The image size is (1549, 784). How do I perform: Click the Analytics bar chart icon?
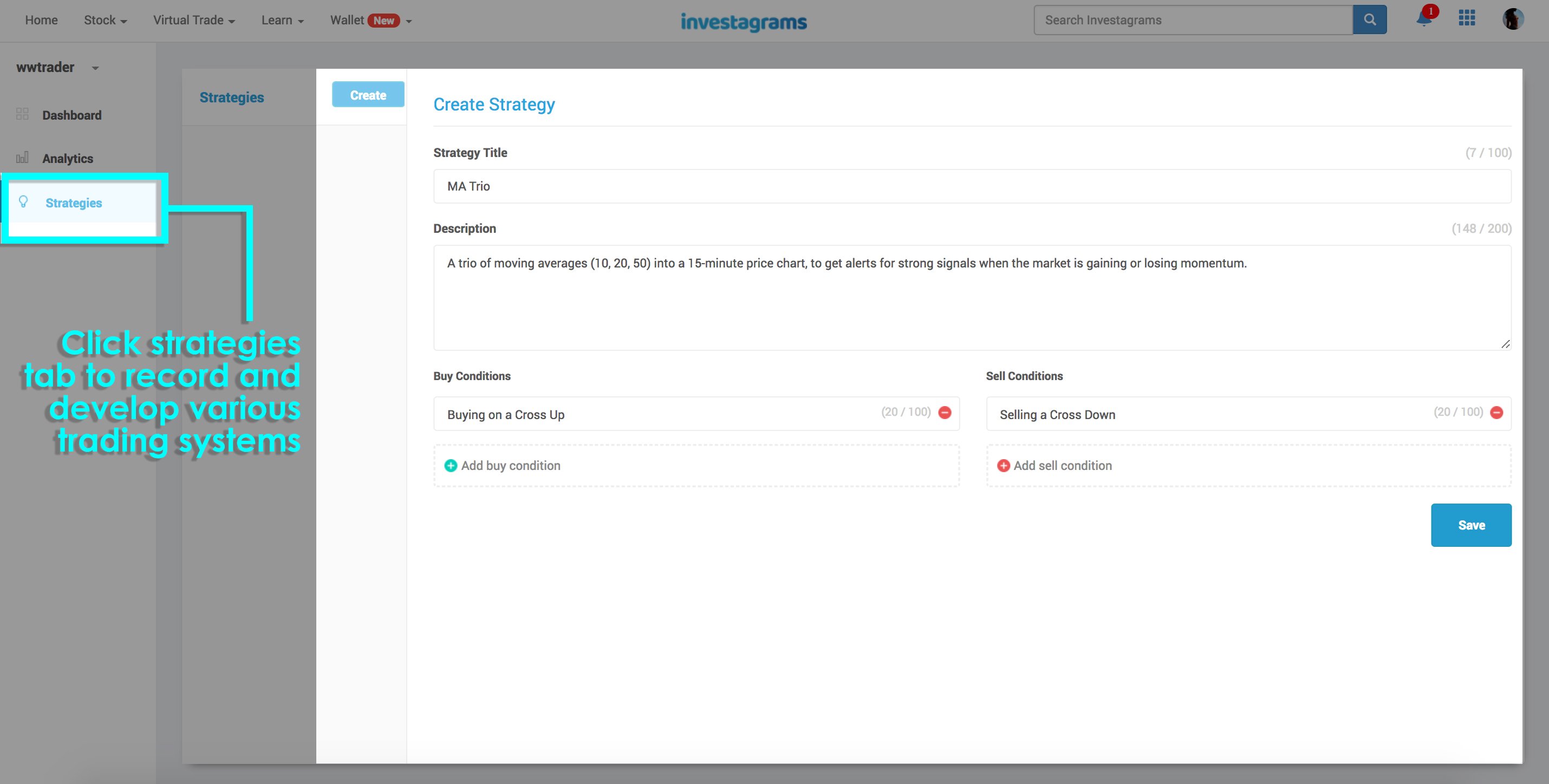[x=22, y=158]
